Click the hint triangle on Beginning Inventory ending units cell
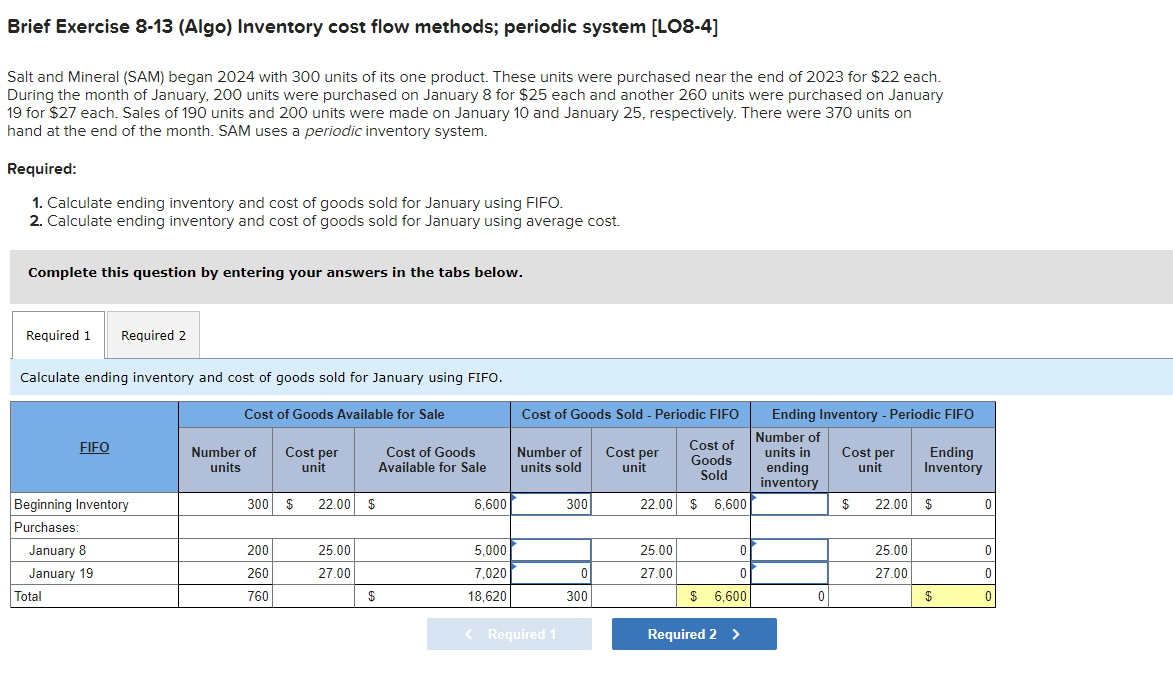Image resolution: width=1173 pixels, height=673 pixels. (752, 495)
